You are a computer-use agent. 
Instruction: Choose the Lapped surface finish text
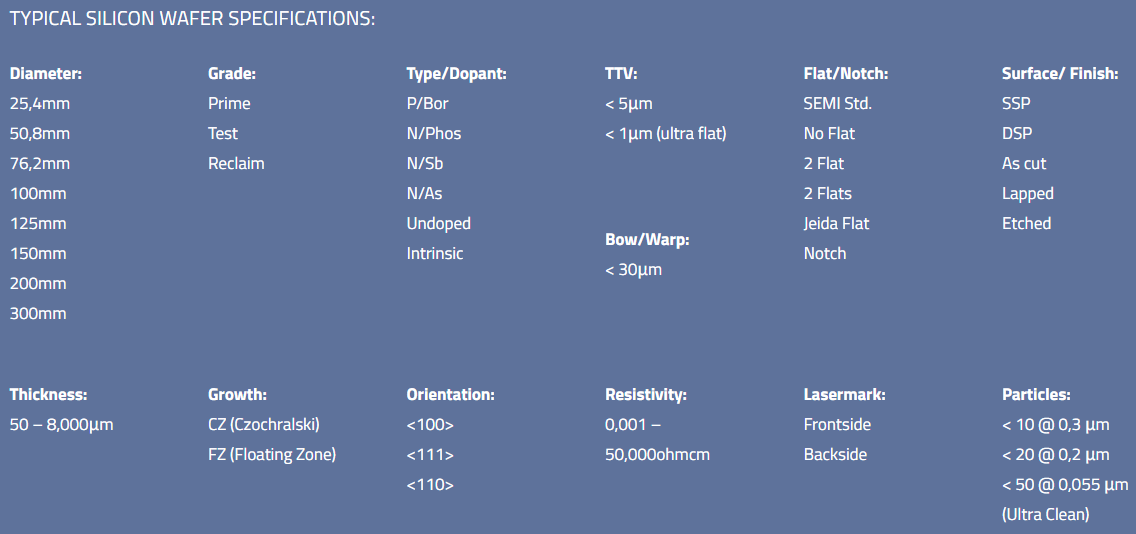tap(1027, 194)
